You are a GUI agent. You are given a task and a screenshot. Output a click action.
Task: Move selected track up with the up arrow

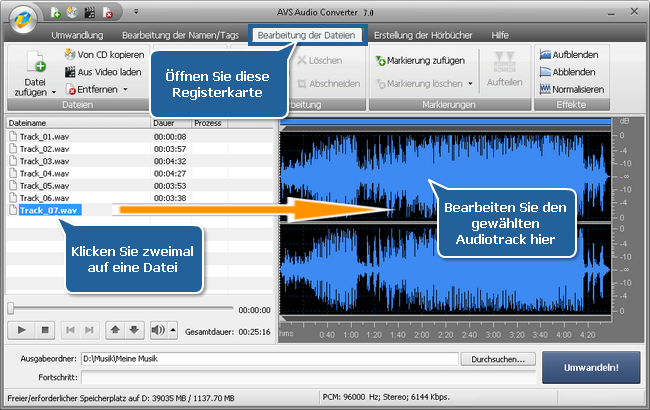(x=116, y=329)
